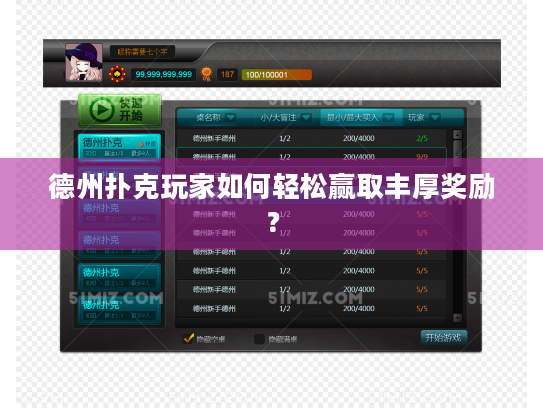The width and height of the screenshot is (543, 408).
Task: Toggle the checked 隐藏空桌 checkbox
Action: point(188,338)
